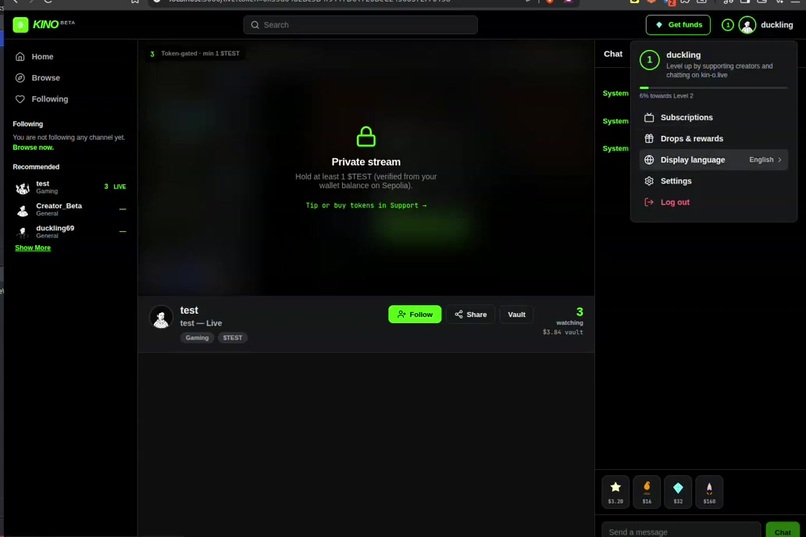Click the browser reload icon

[48, 2]
